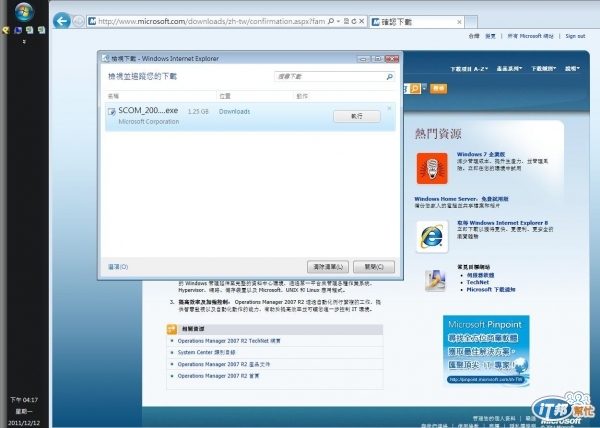Expand the taskbar overflow chevron
600x428 pixels.
click(24, 41)
